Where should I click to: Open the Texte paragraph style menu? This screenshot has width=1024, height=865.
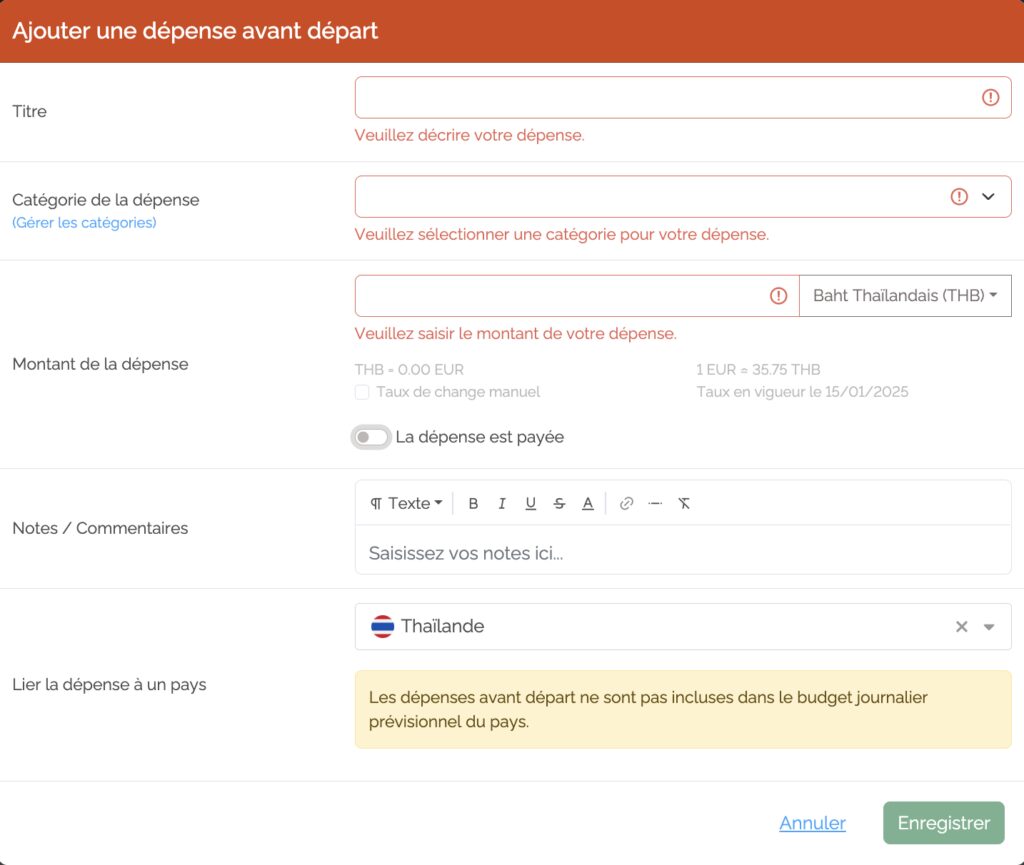tap(406, 503)
